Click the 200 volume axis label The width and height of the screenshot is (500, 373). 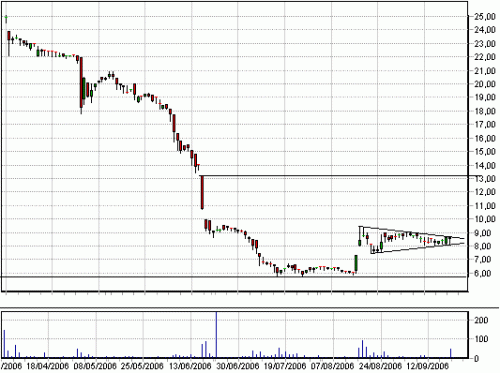pyautogui.click(x=481, y=320)
